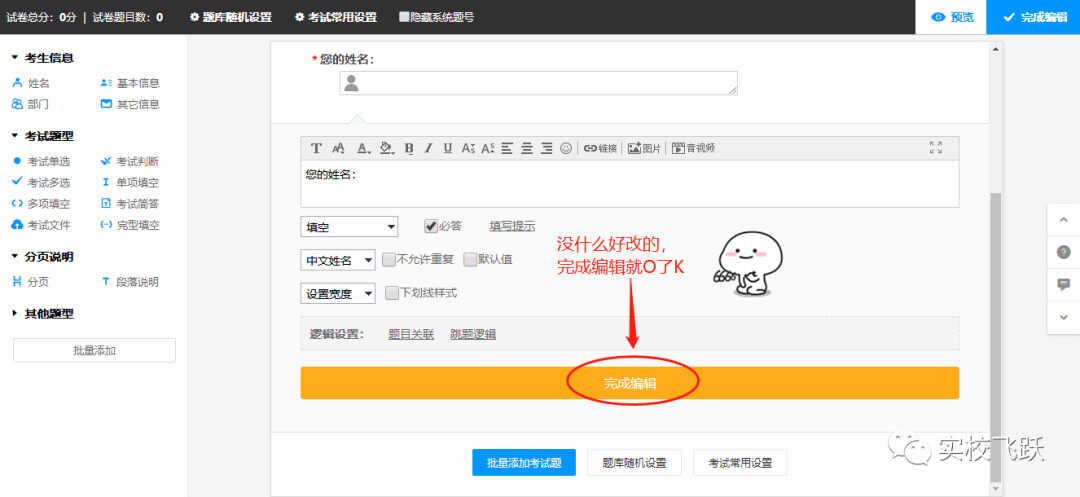This screenshot has height=497, width=1080.
Task: Add a 多项填空 question
Action: click(41, 204)
